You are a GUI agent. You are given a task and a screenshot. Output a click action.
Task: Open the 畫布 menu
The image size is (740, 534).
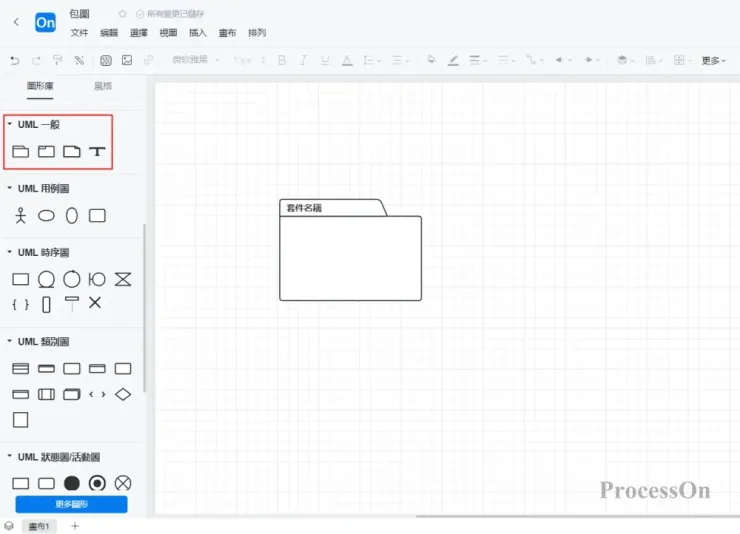pyautogui.click(x=227, y=33)
